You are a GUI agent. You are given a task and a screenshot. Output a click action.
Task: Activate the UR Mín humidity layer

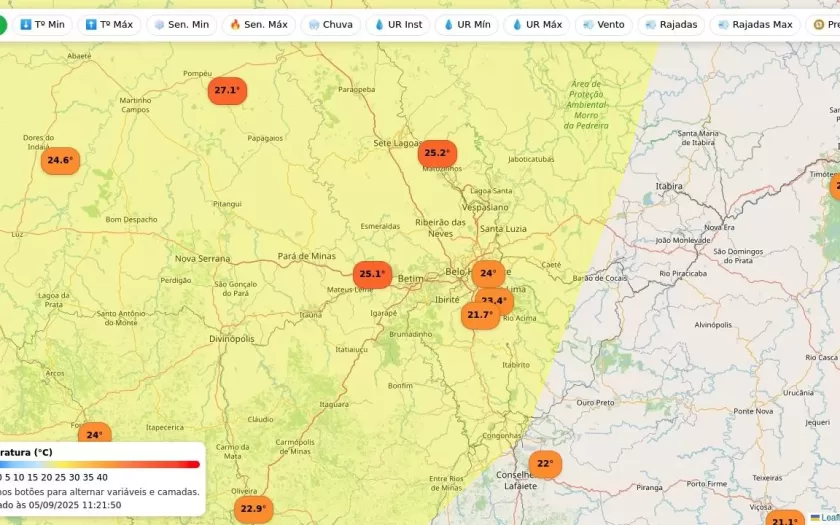coord(466,24)
